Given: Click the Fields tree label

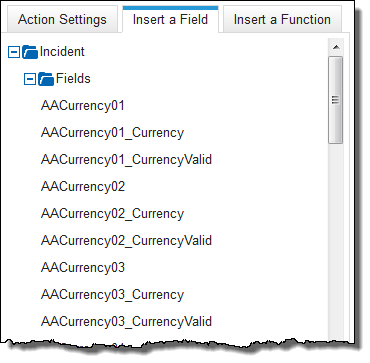Looking at the screenshot, I should tap(73, 79).
